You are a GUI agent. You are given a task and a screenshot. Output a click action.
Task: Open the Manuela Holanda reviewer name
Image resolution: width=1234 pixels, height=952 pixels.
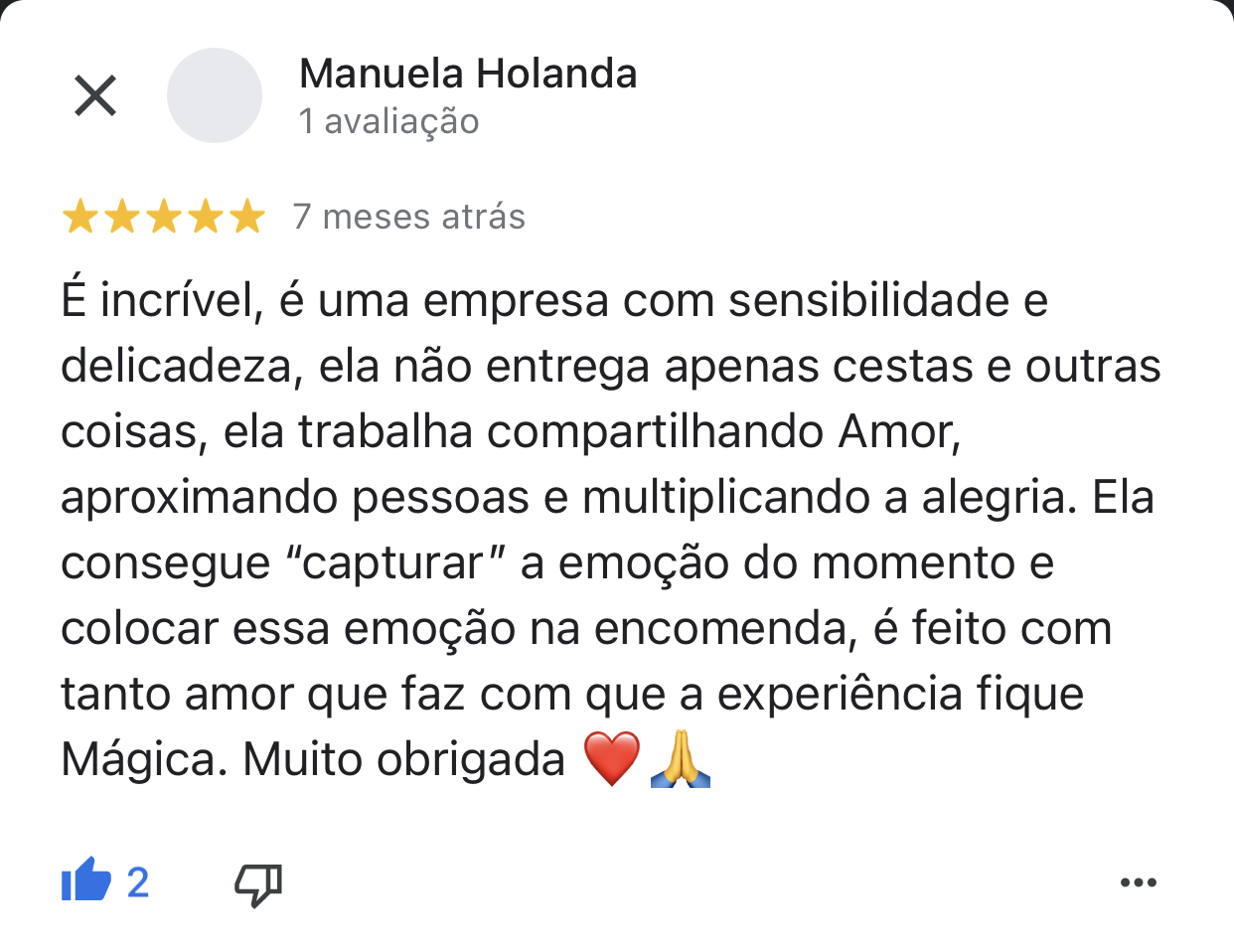tap(468, 74)
